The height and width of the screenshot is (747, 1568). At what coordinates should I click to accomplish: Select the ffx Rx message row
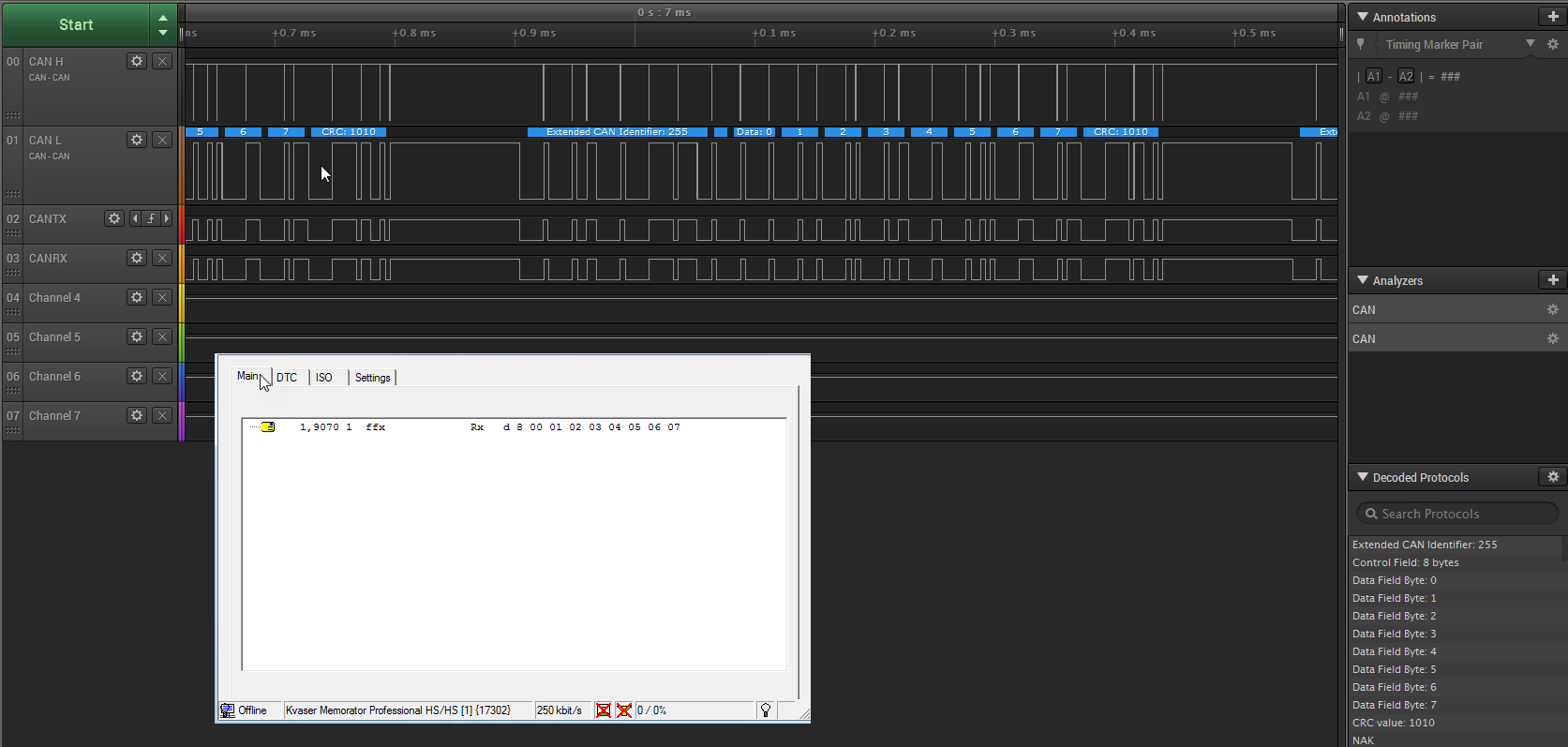pyautogui.click(x=514, y=427)
